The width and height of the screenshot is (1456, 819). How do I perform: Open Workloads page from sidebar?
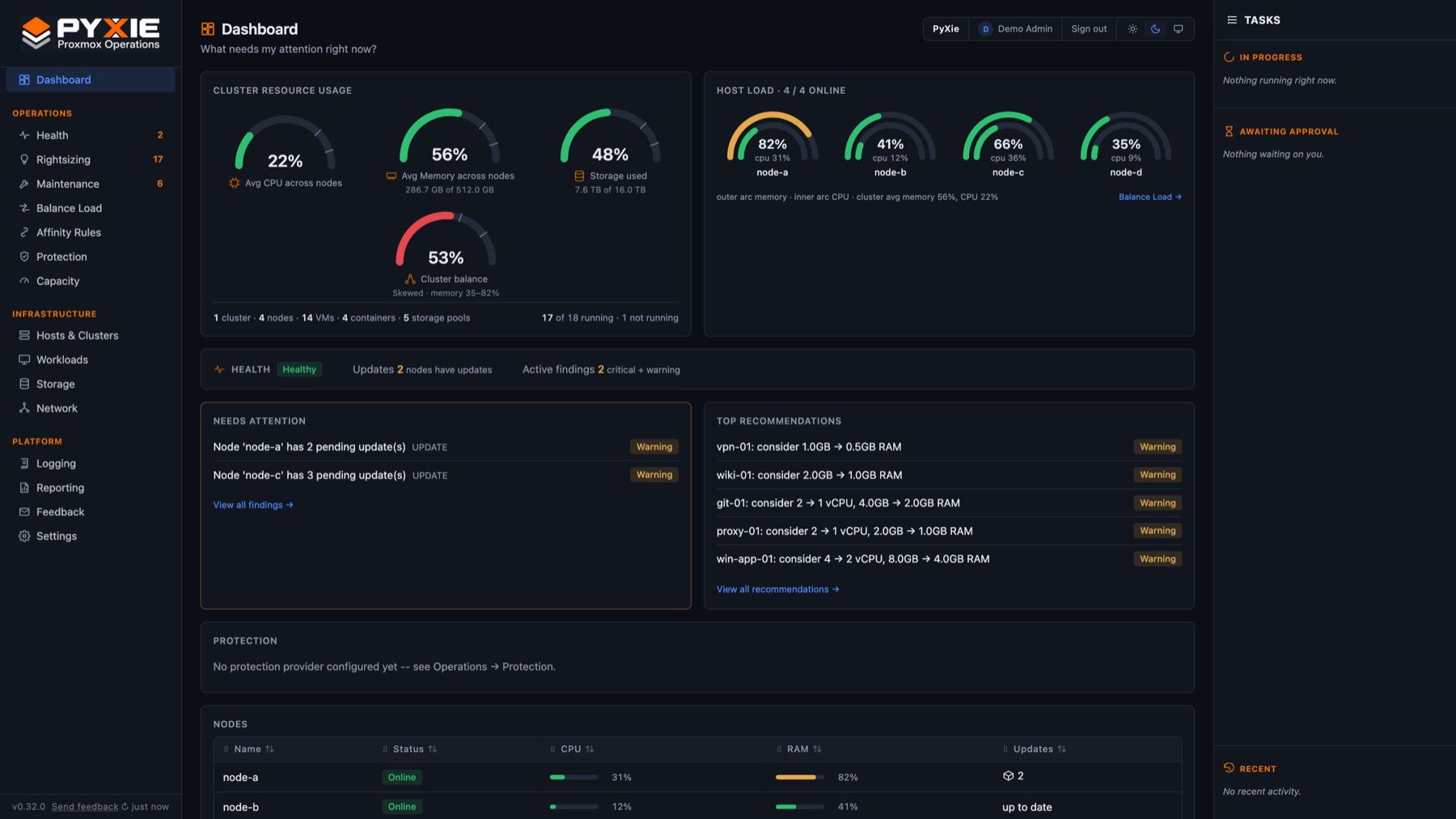click(x=91, y=359)
